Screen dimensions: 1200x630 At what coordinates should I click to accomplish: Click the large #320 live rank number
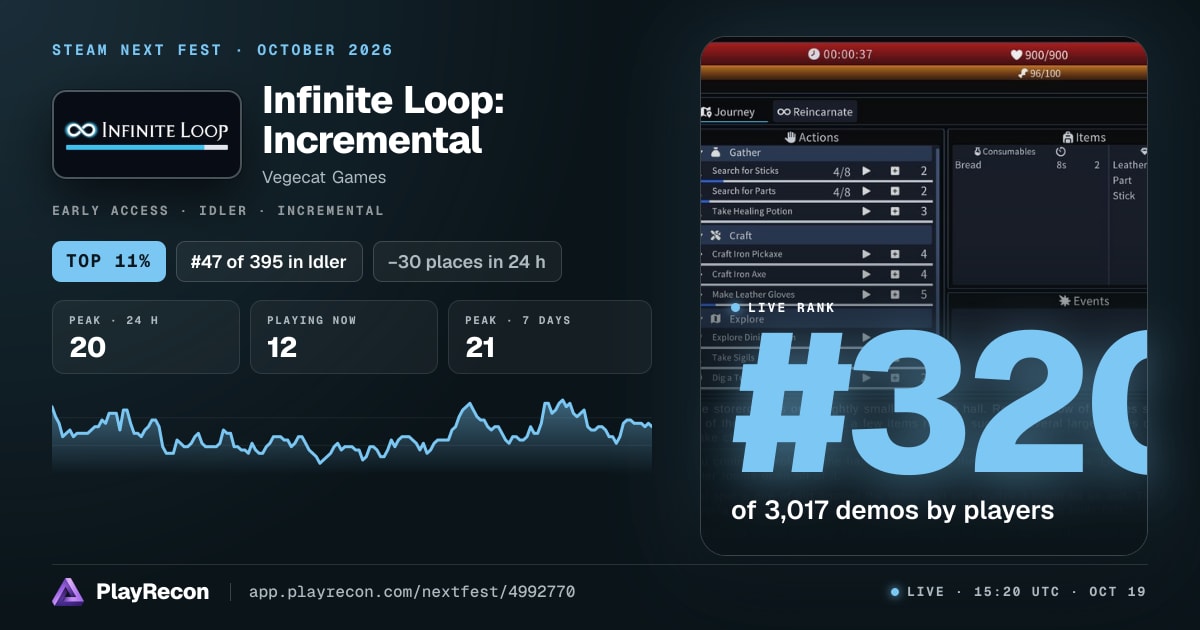point(940,405)
